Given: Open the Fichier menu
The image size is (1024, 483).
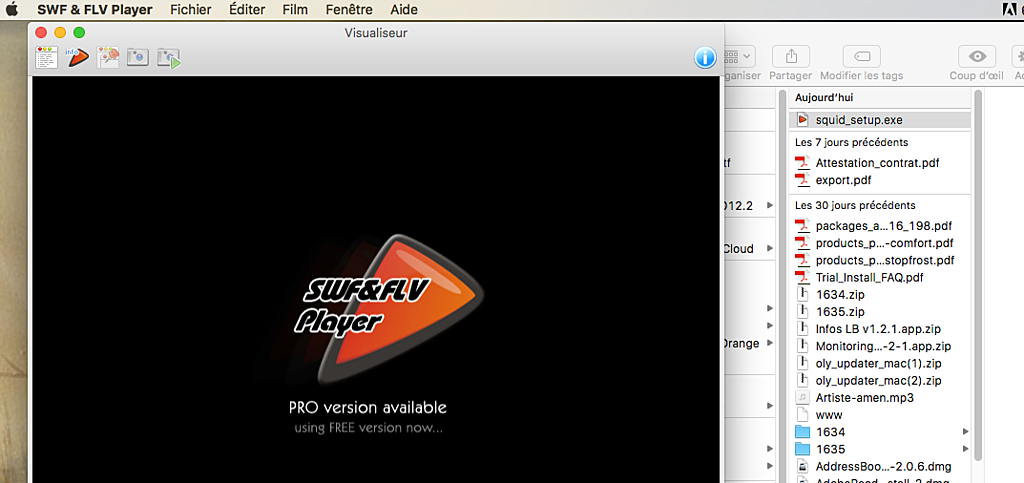Looking at the screenshot, I should (191, 10).
